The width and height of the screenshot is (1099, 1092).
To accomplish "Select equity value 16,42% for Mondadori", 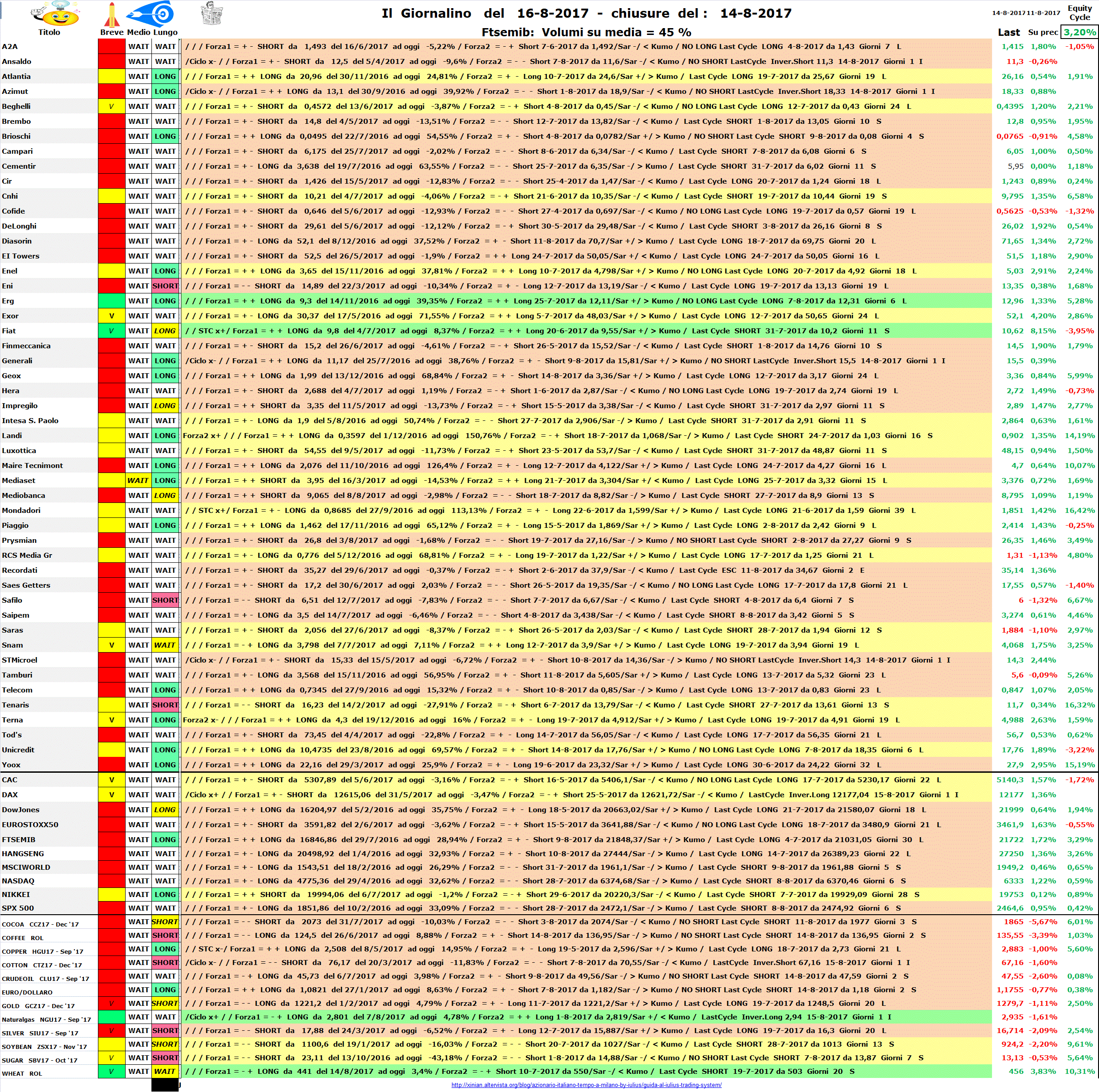I will 1080,511.
